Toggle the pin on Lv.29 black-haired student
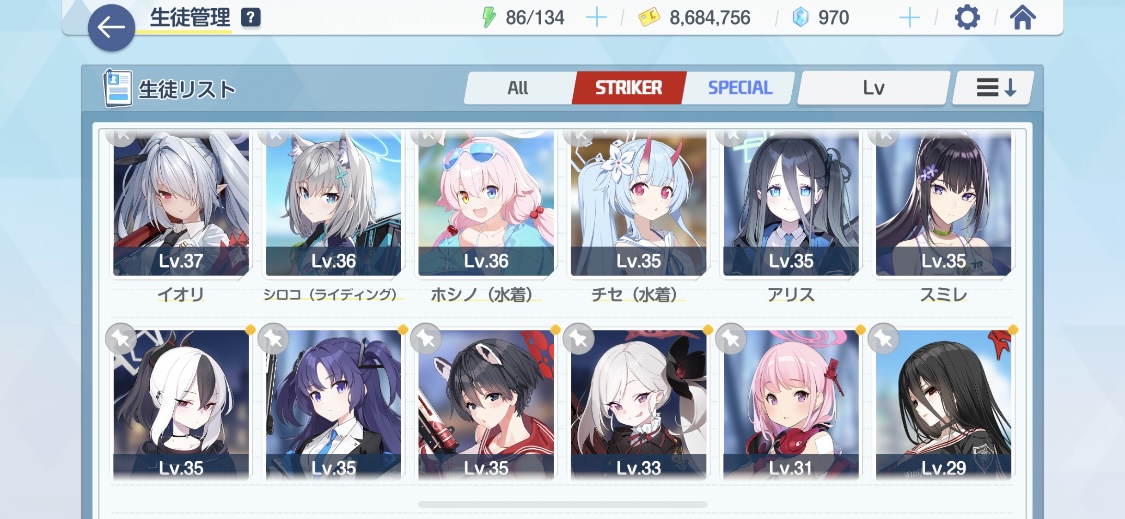This screenshot has width=1125, height=519. pos(883,339)
